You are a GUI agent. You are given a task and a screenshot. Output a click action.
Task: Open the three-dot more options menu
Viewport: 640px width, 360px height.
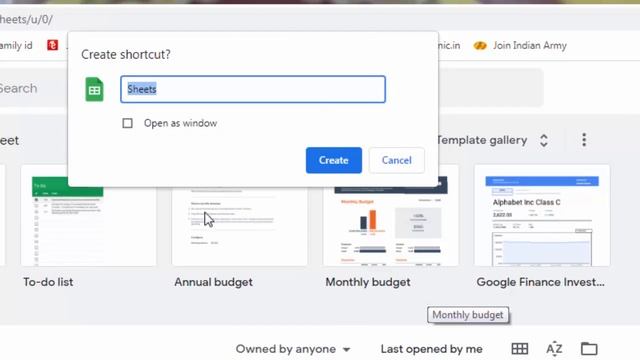point(584,140)
